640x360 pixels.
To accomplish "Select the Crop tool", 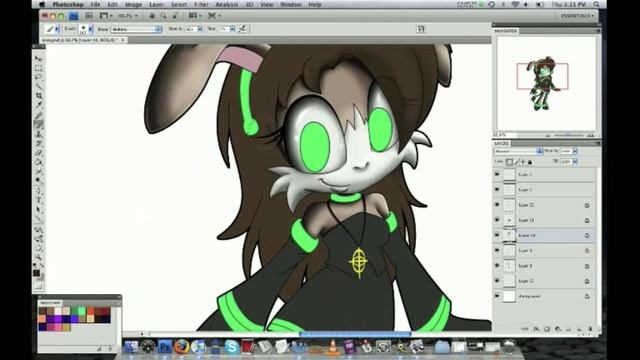I will pyautogui.click(x=38, y=96).
